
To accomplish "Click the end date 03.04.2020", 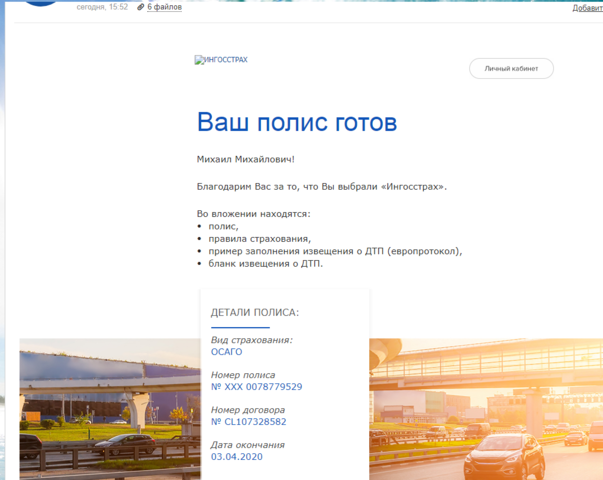I will tap(235, 457).
